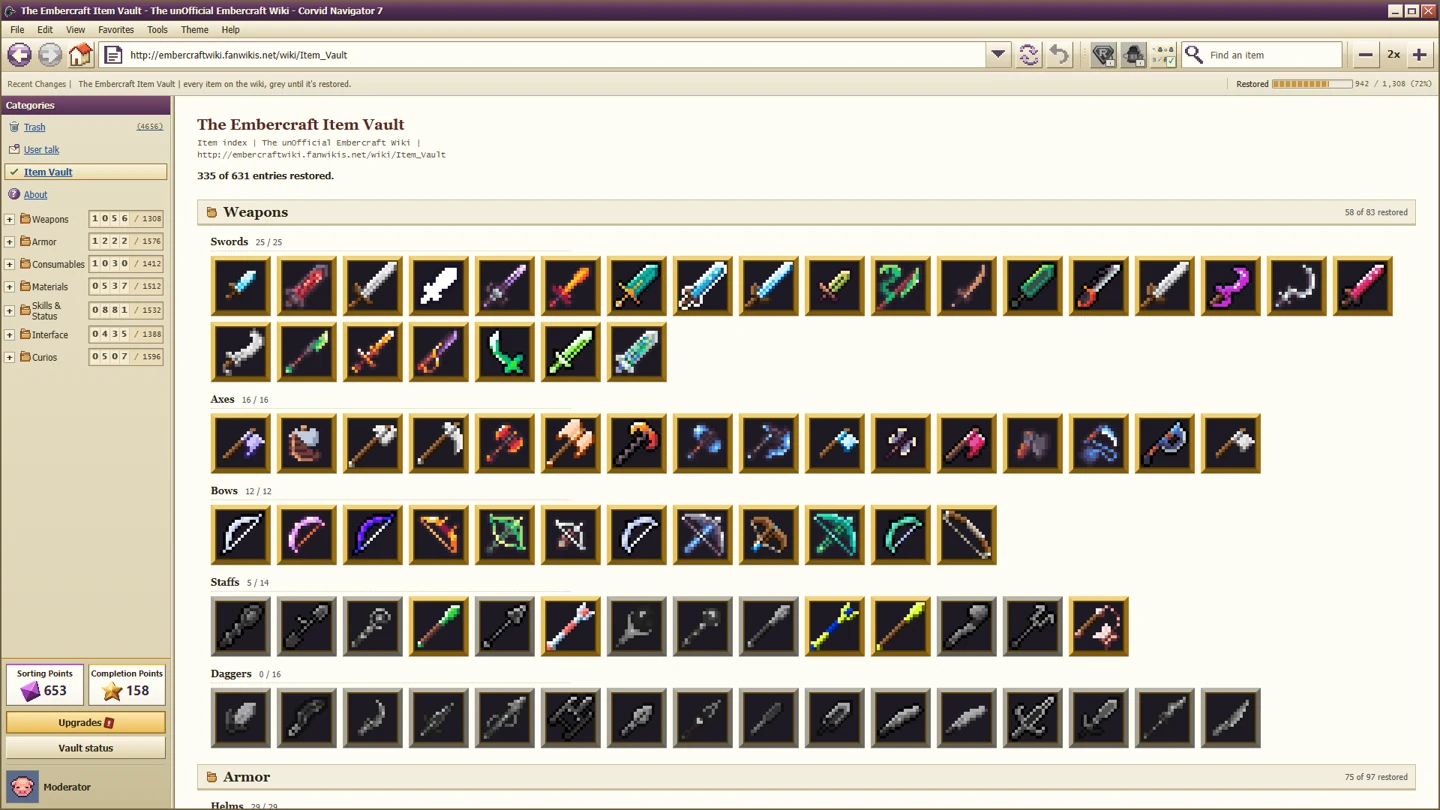Open the File menu
The image size is (1440, 810).
click(17, 30)
